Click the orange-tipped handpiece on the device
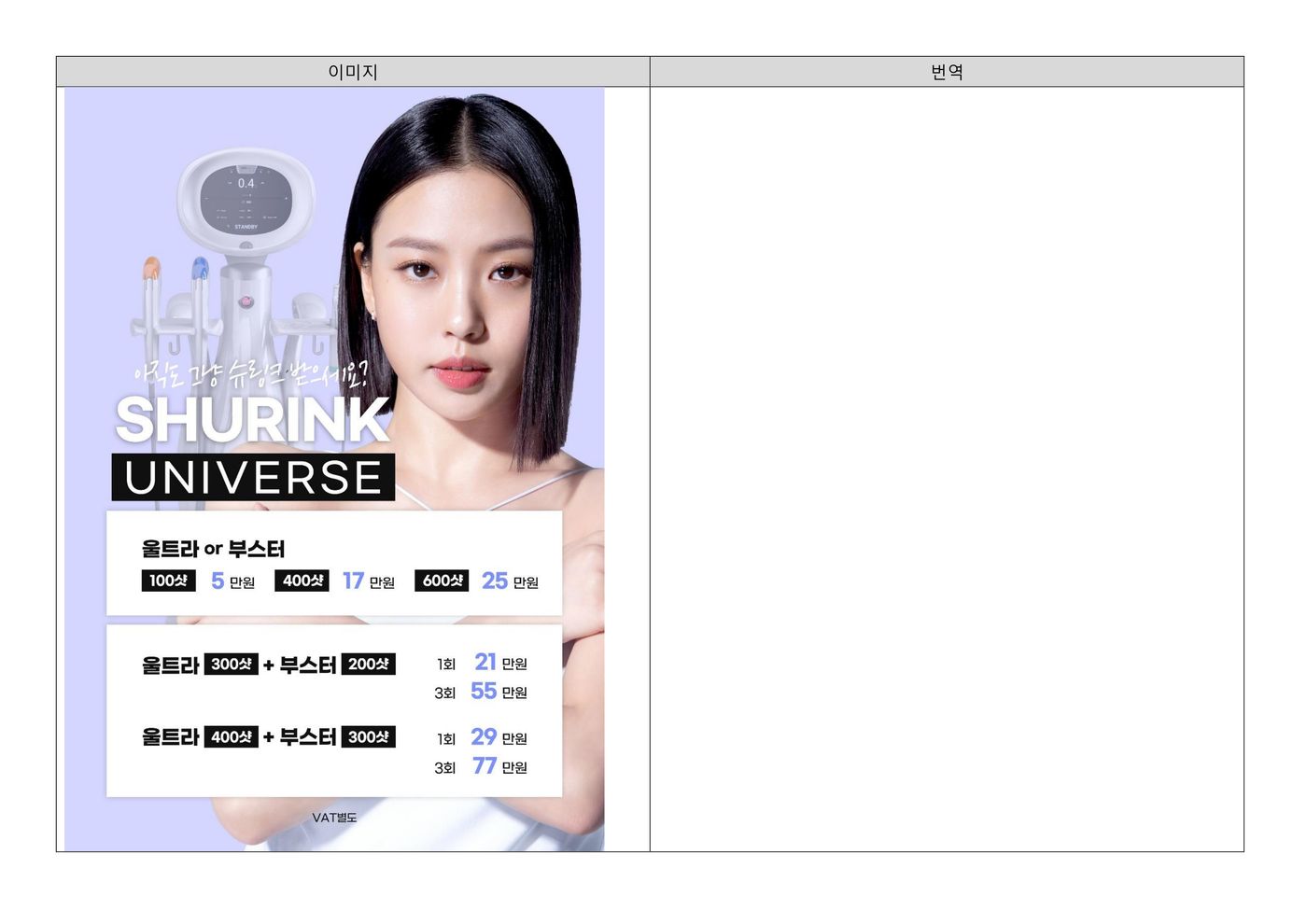The width and height of the screenshot is (1307, 924). click(x=150, y=271)
